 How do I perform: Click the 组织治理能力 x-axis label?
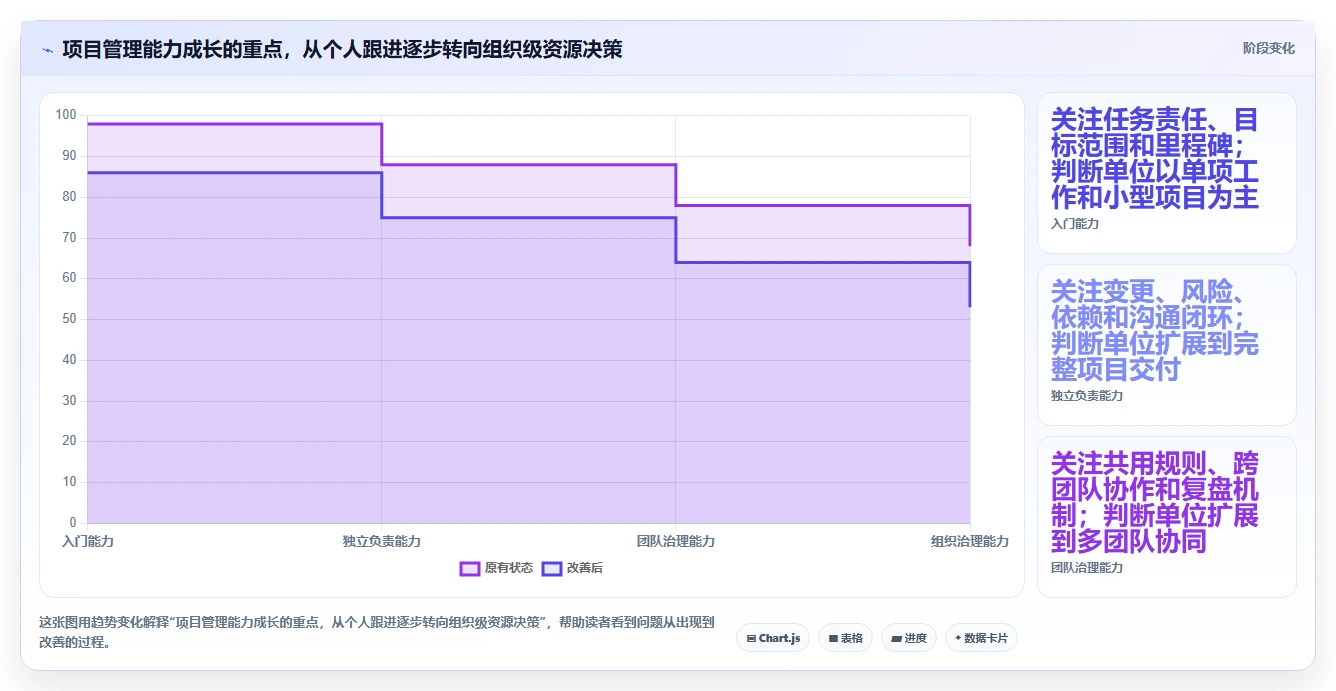click(x=970, y=541)
